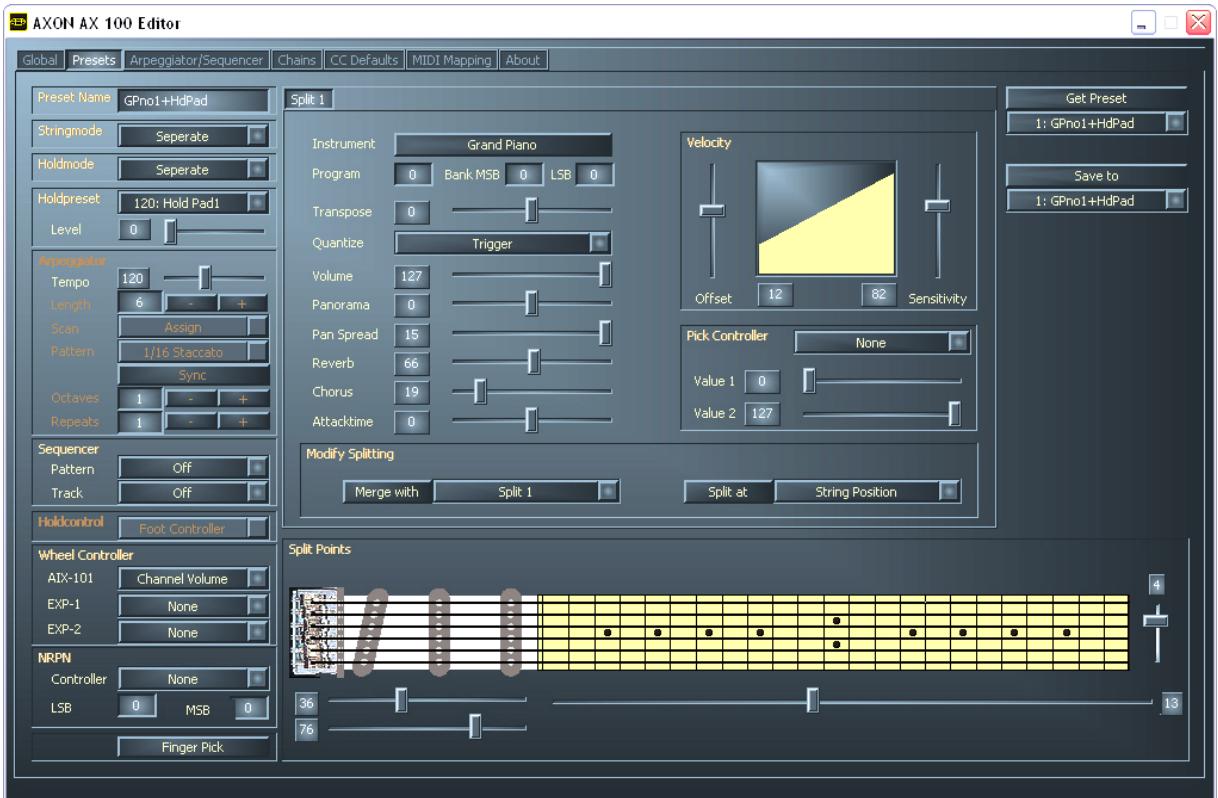Open the Pick Controller dropdown
Screen dimensions: 1218x798
882,342
